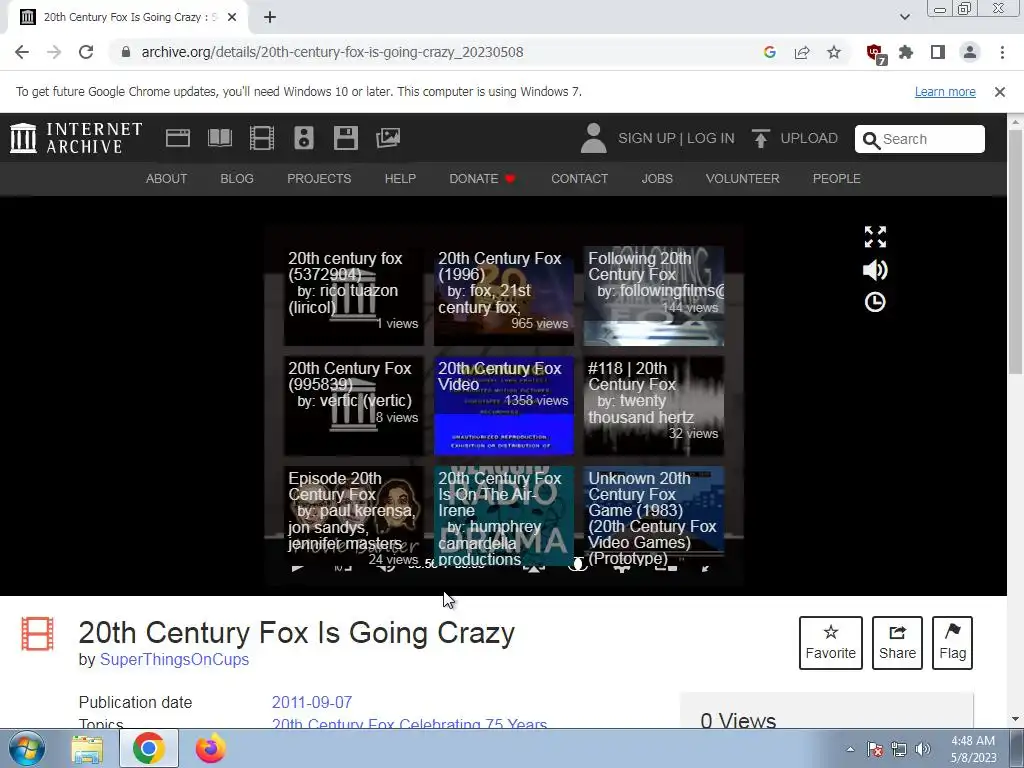Open related video Following 20th Century Fox

pyautogui.click(x=654, y=296)
